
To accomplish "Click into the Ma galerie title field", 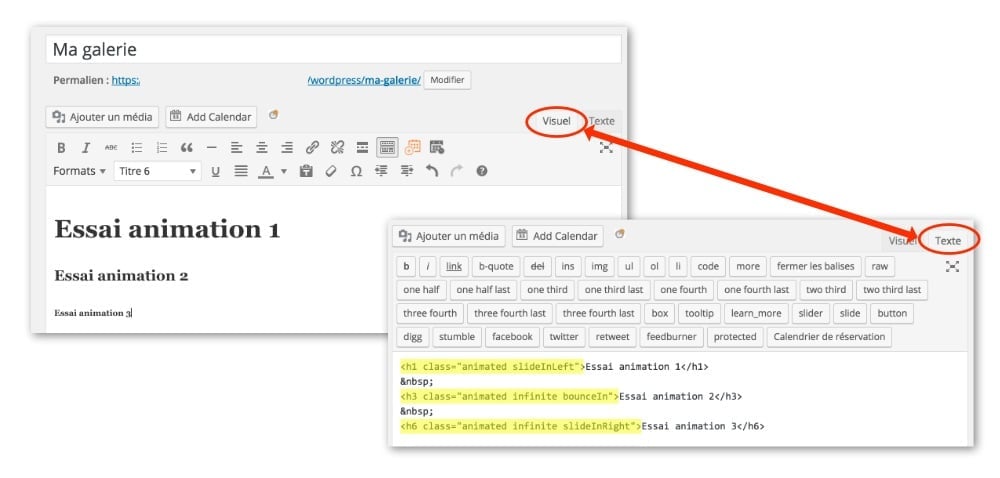I will 334,49.
